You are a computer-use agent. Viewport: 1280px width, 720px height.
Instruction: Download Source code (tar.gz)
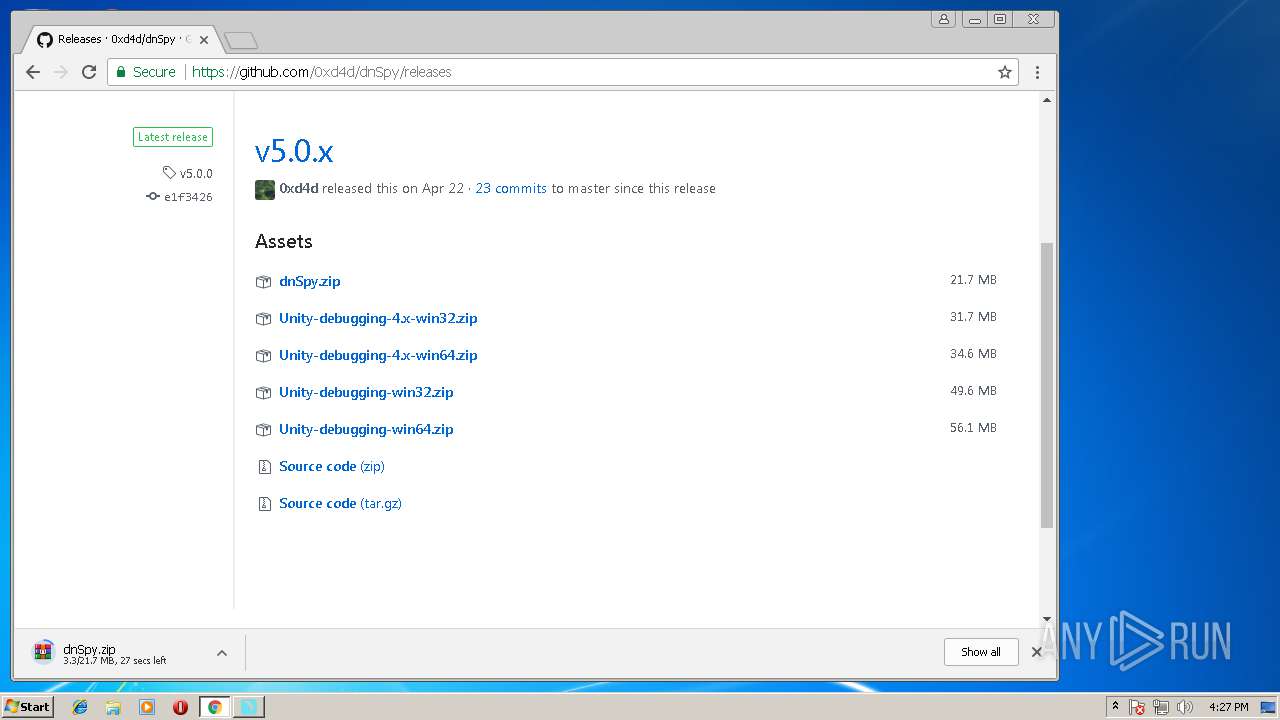[x=340, y=503]
